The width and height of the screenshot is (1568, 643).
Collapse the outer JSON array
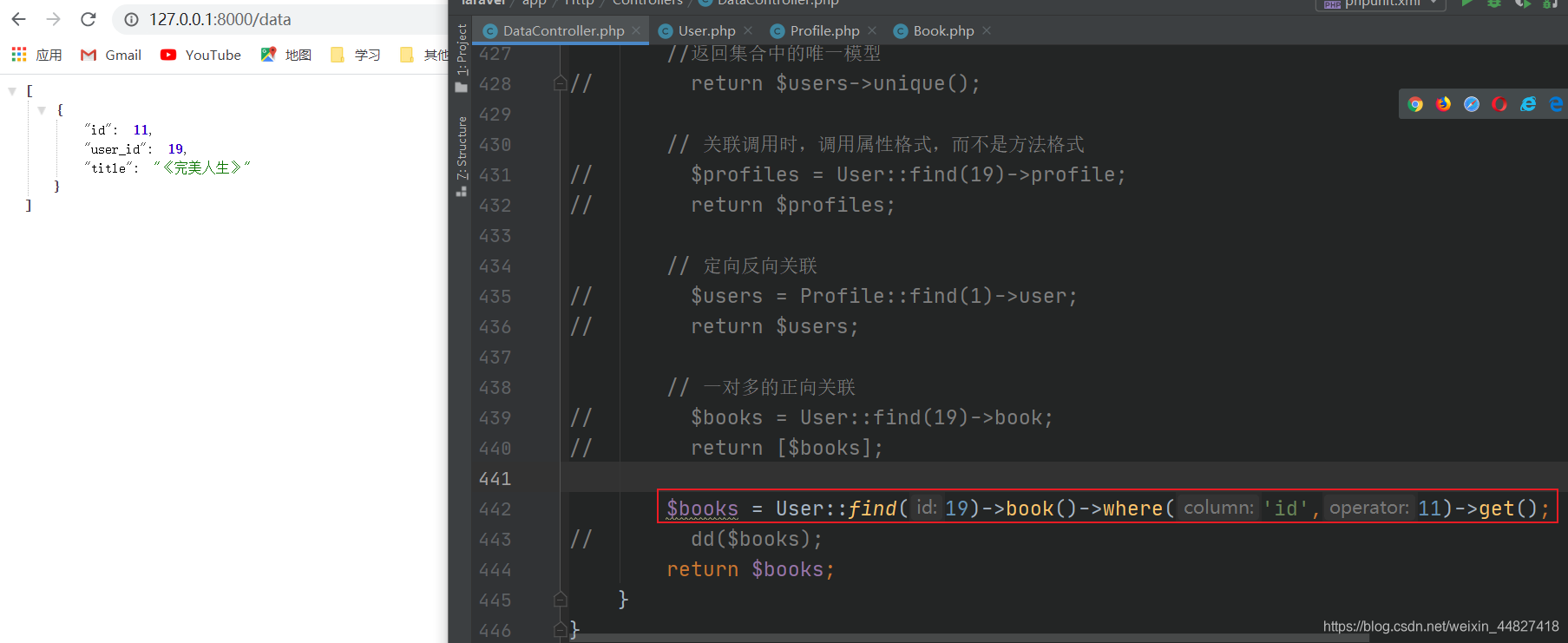[12, 90]
